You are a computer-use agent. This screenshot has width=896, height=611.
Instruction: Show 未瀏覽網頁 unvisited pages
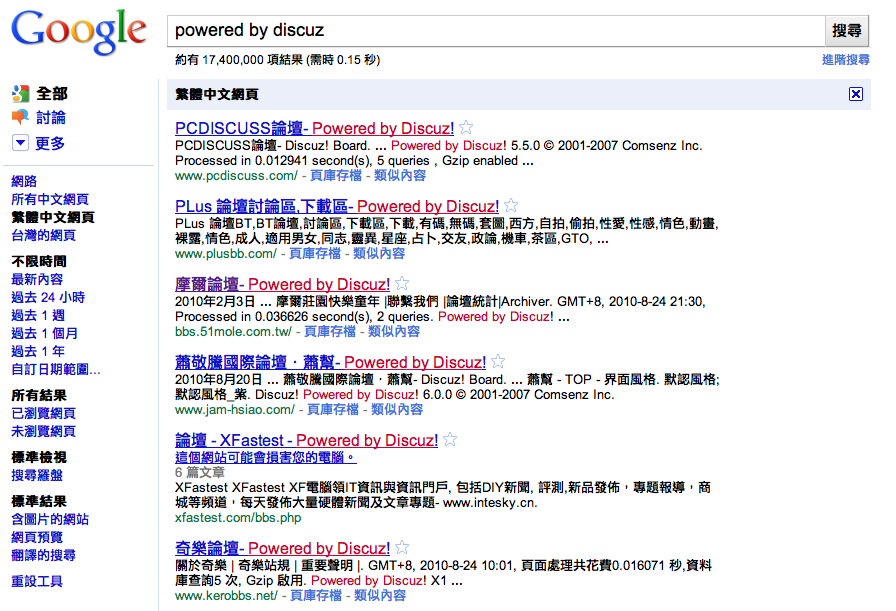click(x=43, y=431)
